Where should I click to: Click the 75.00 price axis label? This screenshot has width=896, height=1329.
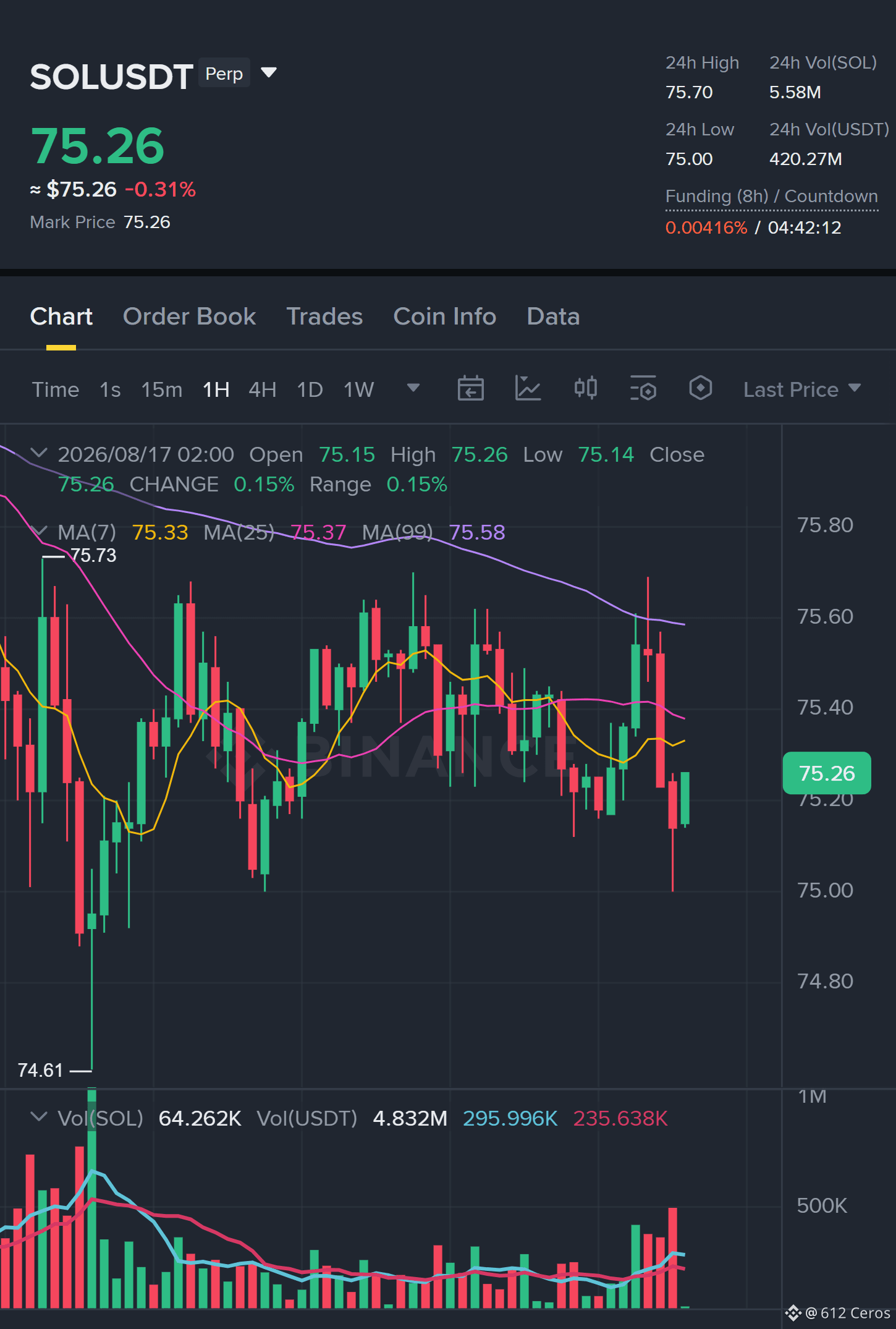(x=825, y=890)
